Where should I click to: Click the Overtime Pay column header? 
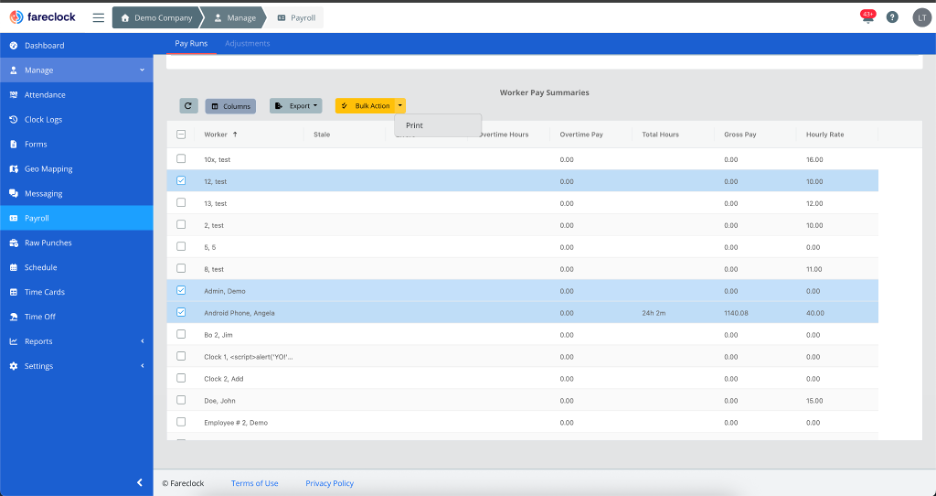pyautogui.click(x=581, y=134)
